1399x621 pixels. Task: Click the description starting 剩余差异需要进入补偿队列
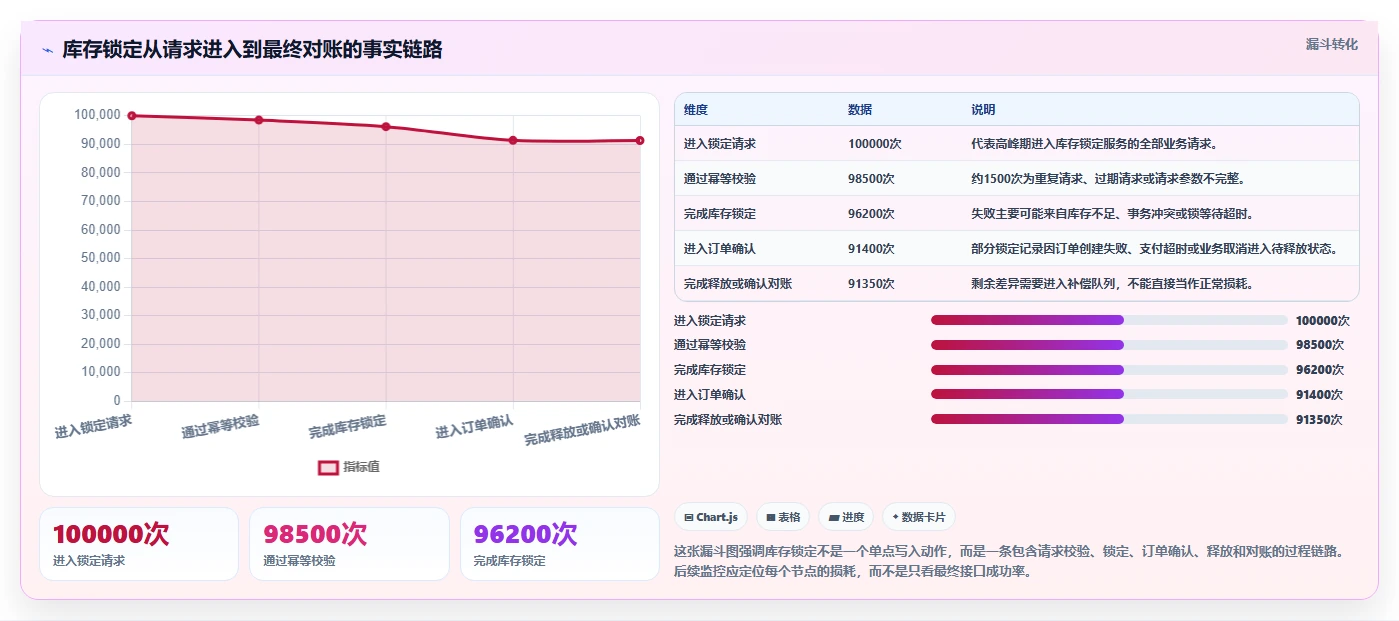click(x=1112, y=284)
